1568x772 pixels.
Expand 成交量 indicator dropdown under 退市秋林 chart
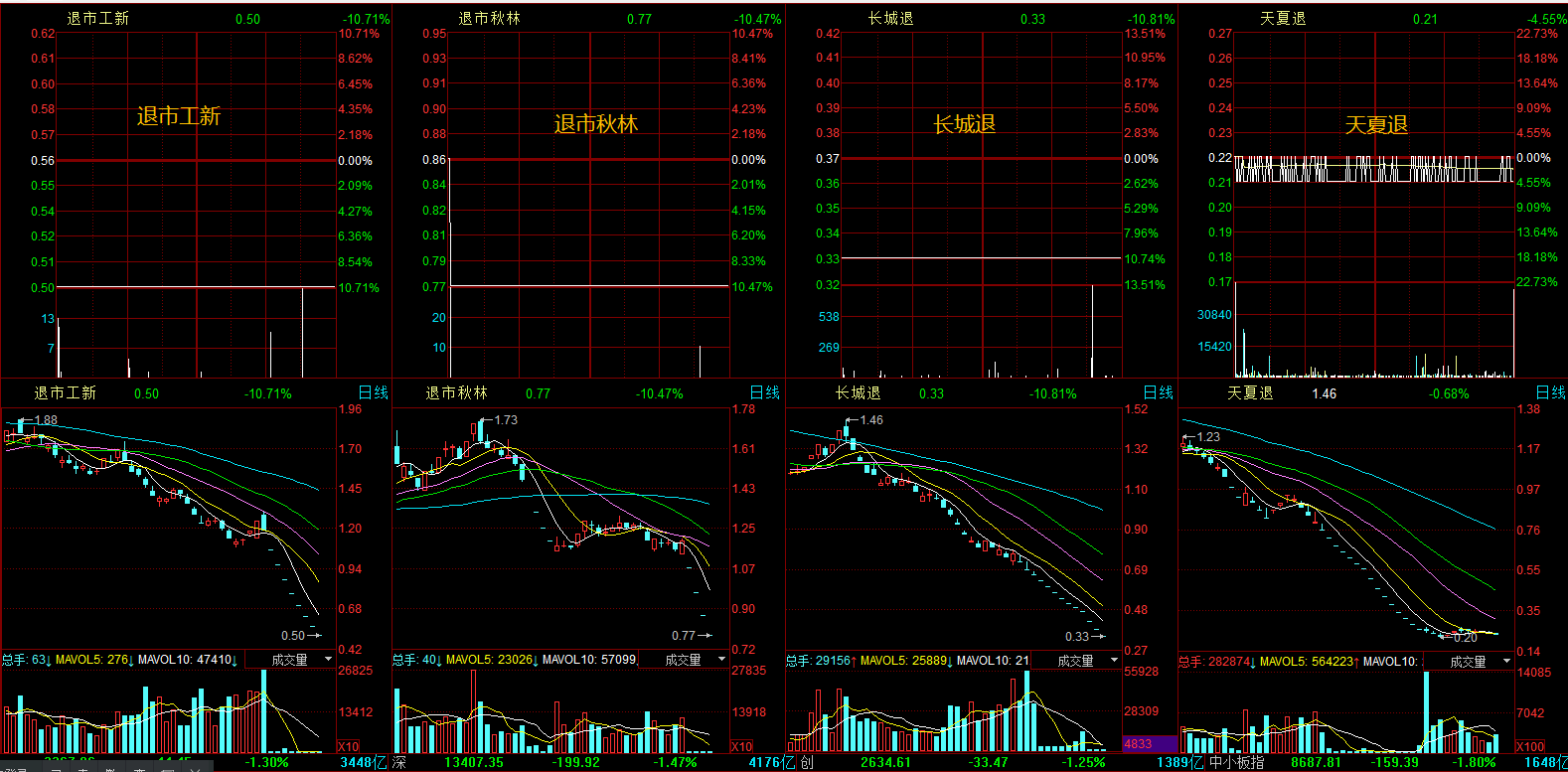[x=721, y=659]
